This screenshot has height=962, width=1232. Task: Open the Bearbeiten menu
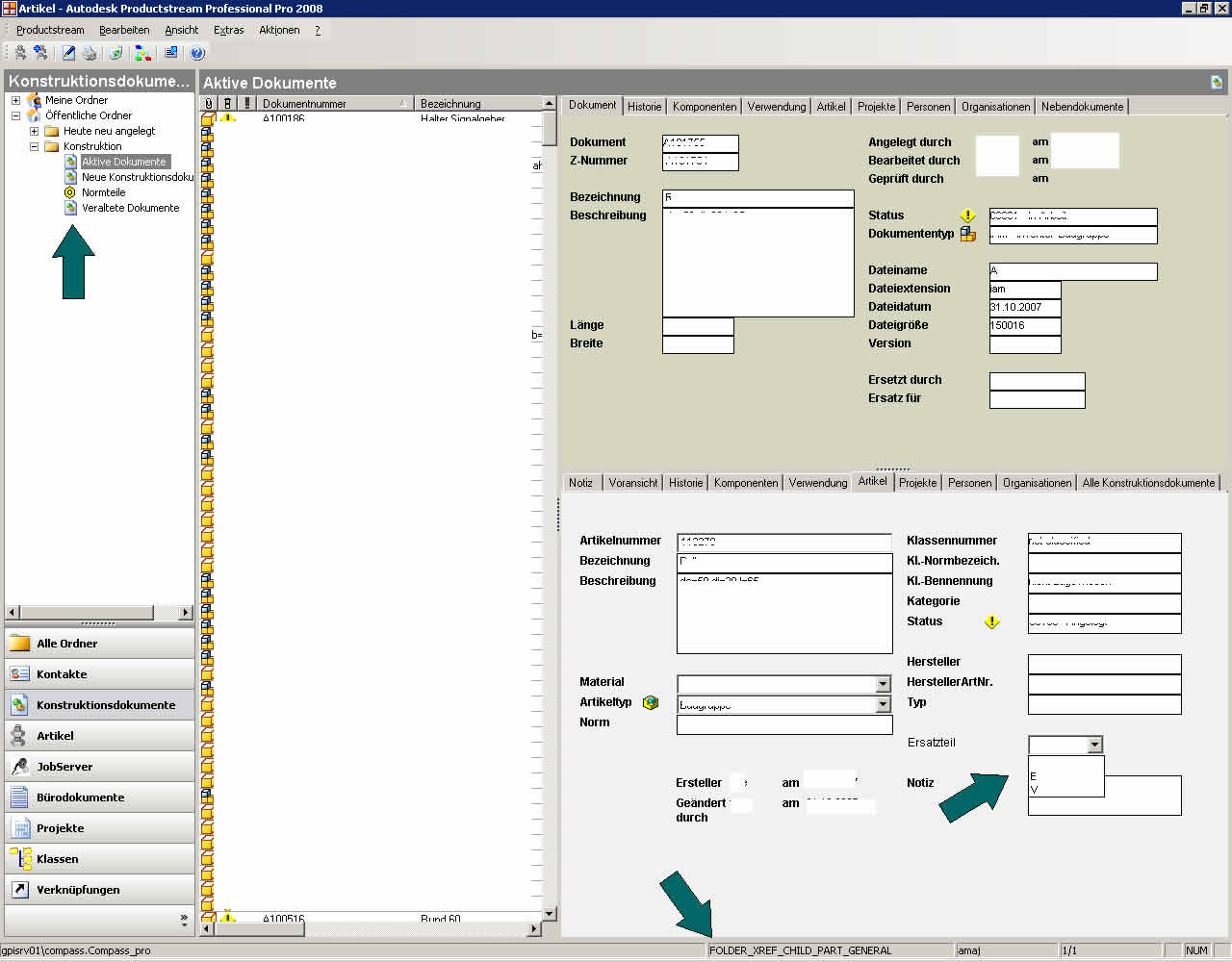(124, 30)
